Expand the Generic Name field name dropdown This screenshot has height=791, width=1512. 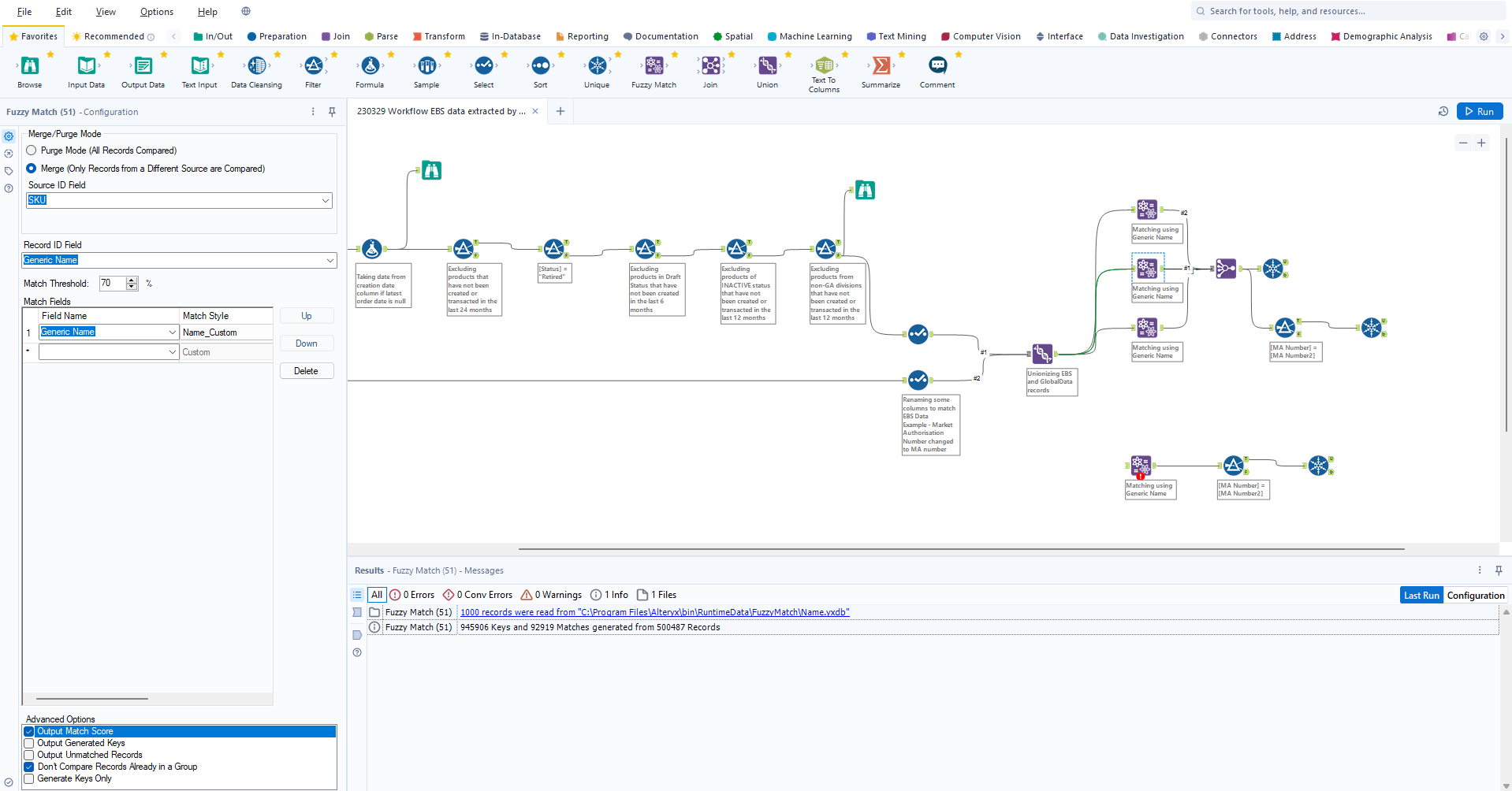coord(173,332)
